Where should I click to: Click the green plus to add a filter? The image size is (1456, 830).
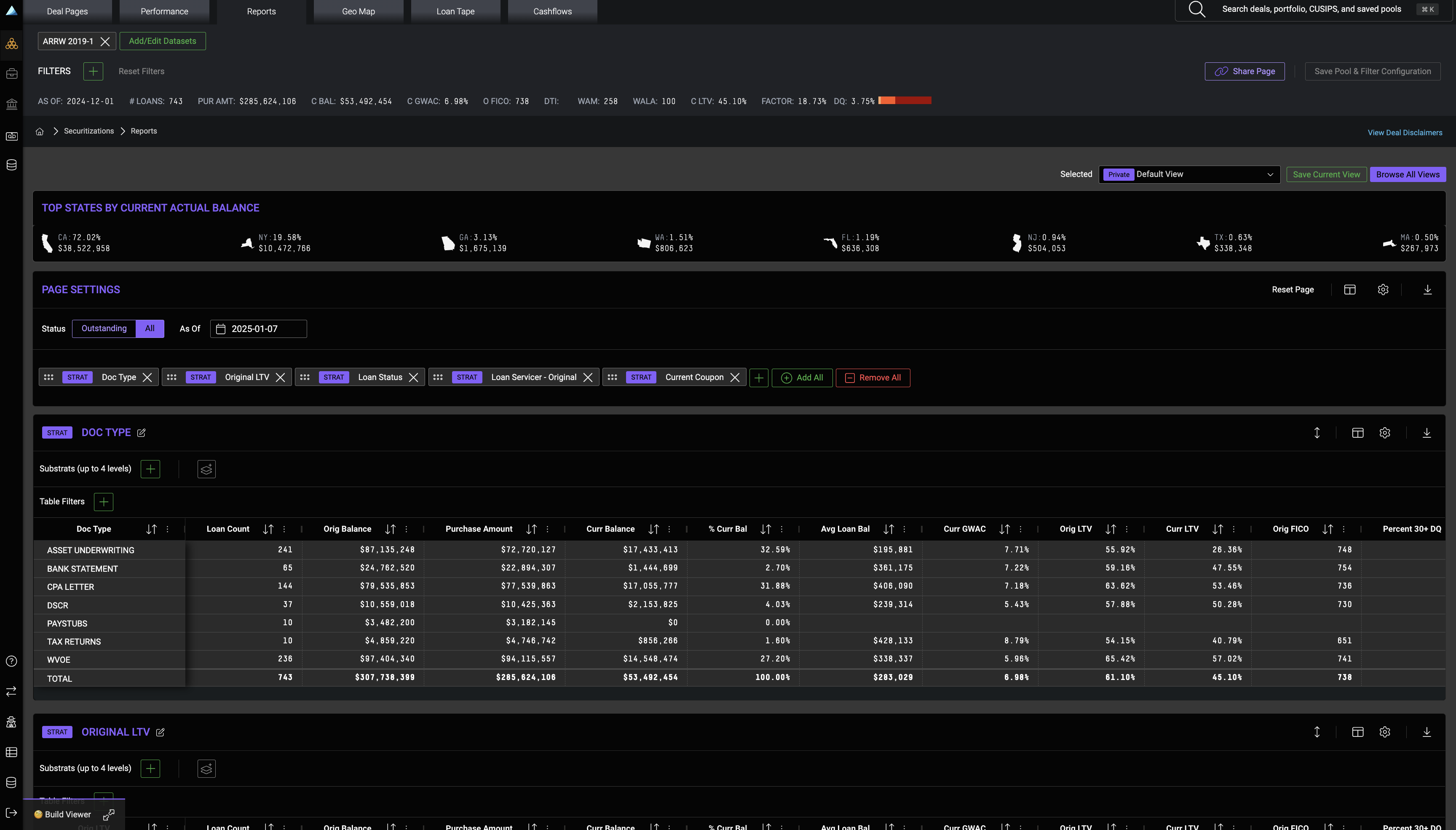pos(93,71)
